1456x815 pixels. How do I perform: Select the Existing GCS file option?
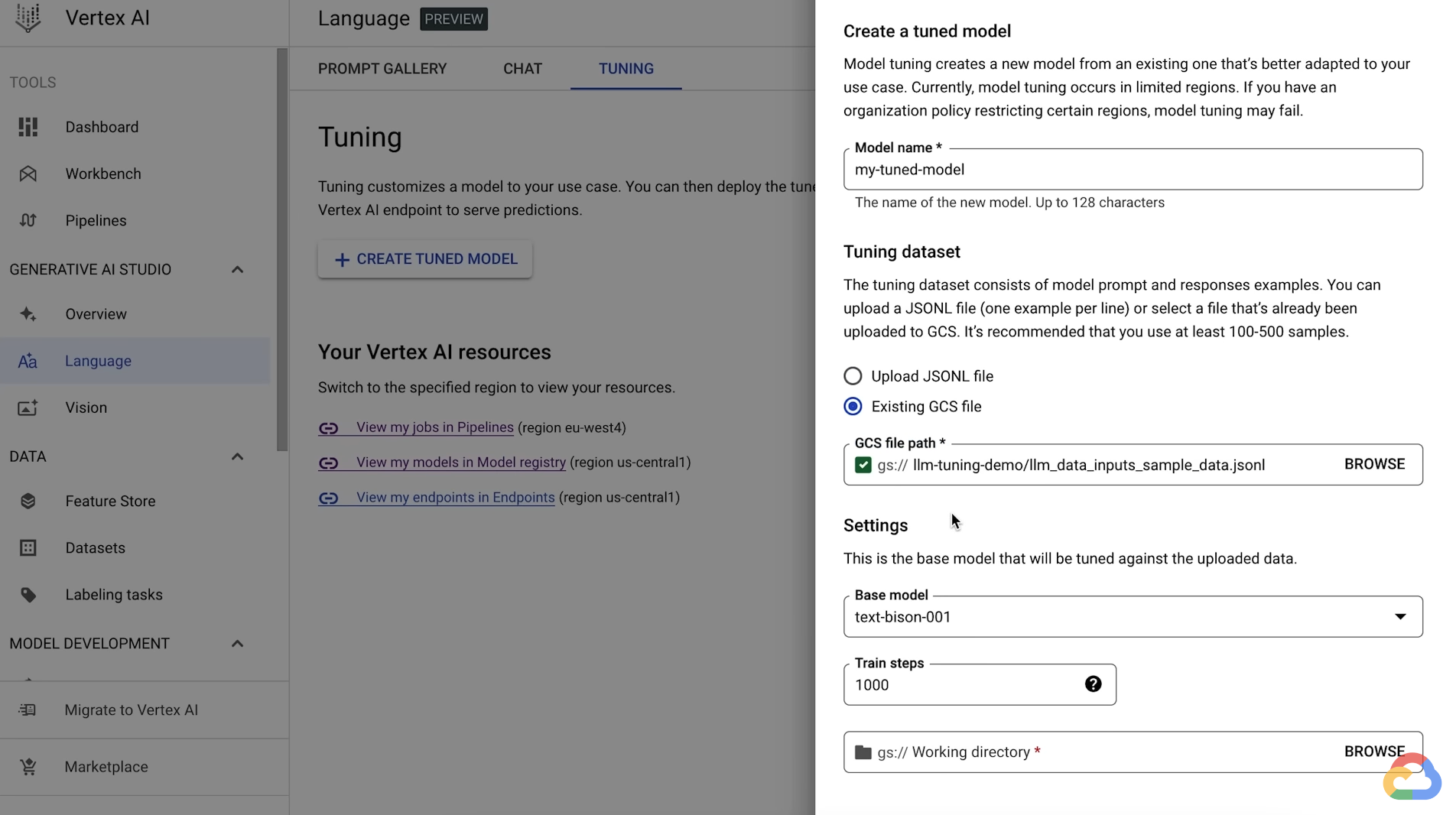[853, 407]
